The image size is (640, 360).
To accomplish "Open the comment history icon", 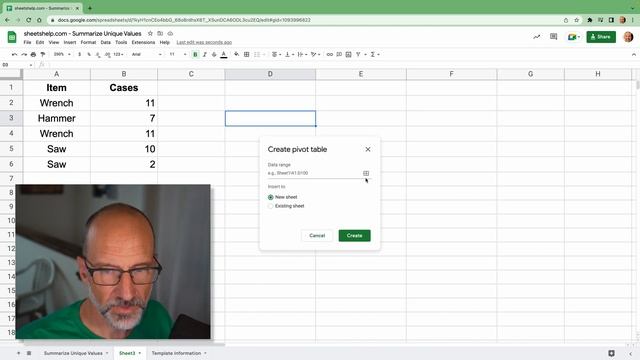I will pos(553,37).
